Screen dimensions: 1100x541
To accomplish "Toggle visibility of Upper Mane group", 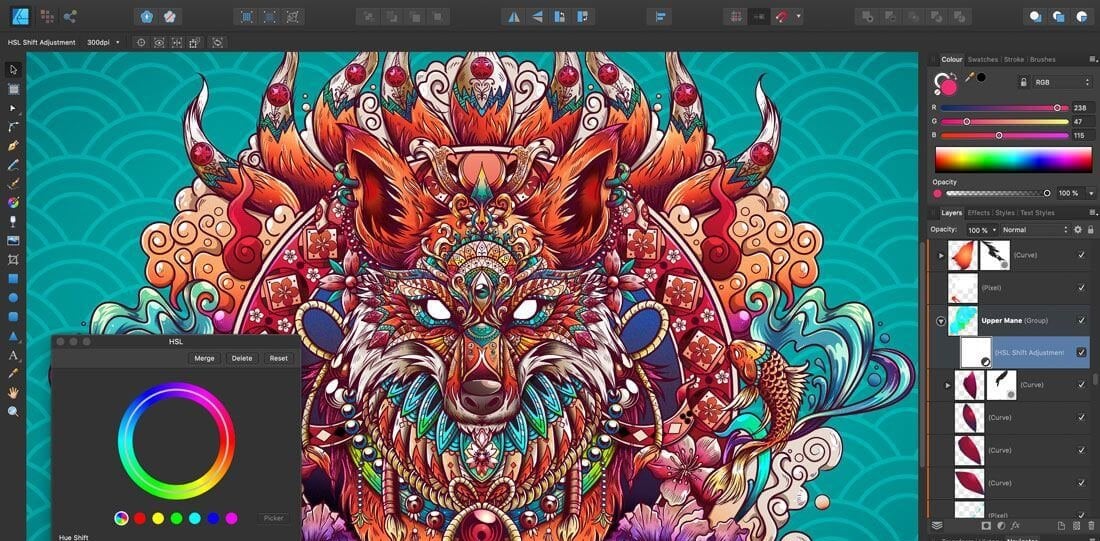I will tap(1081, 321).
